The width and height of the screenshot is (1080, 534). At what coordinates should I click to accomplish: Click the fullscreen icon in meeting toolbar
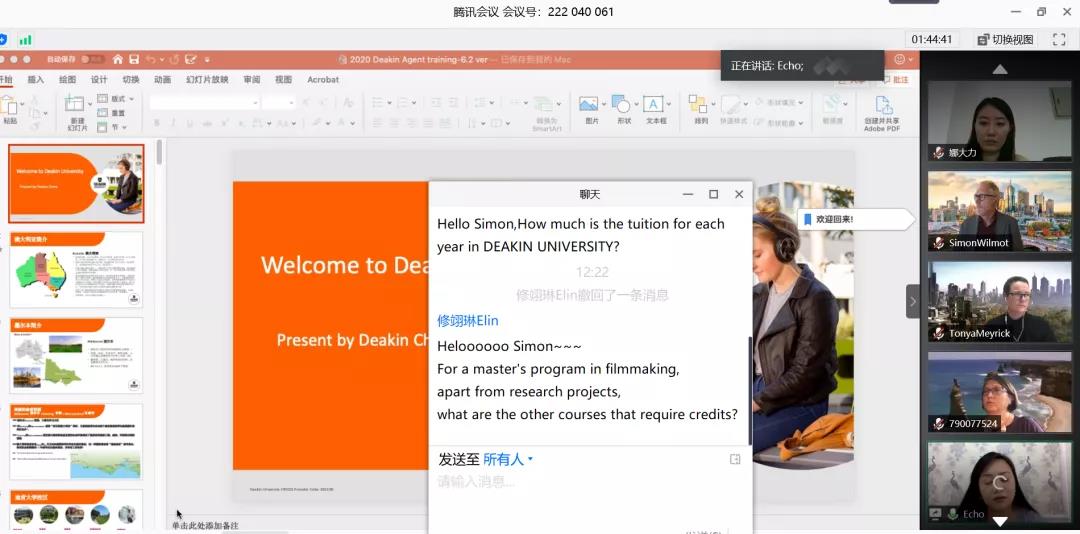point(1059,39)
